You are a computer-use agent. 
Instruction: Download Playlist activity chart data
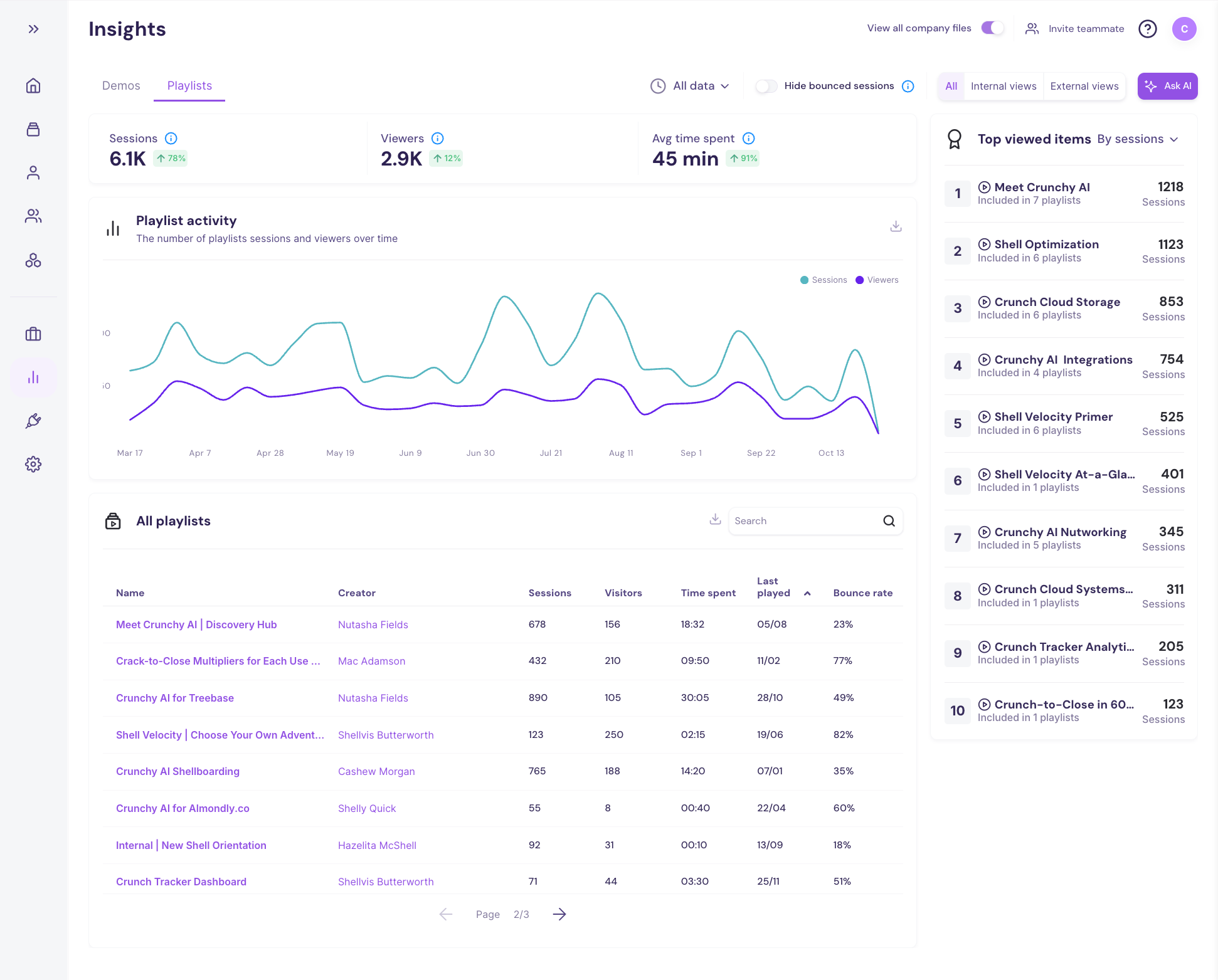click(896, 226)
